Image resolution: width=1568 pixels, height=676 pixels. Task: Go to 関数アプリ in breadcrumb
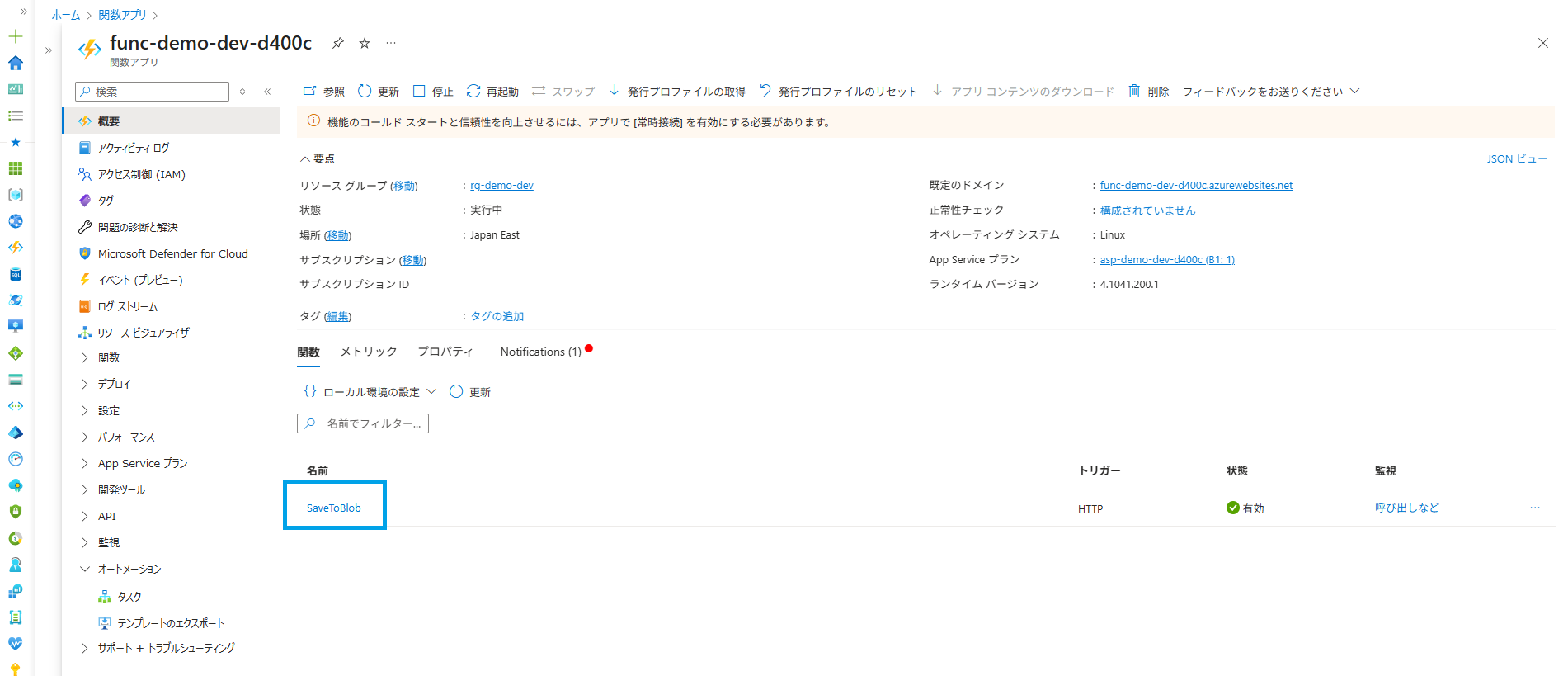coord(122,15)
